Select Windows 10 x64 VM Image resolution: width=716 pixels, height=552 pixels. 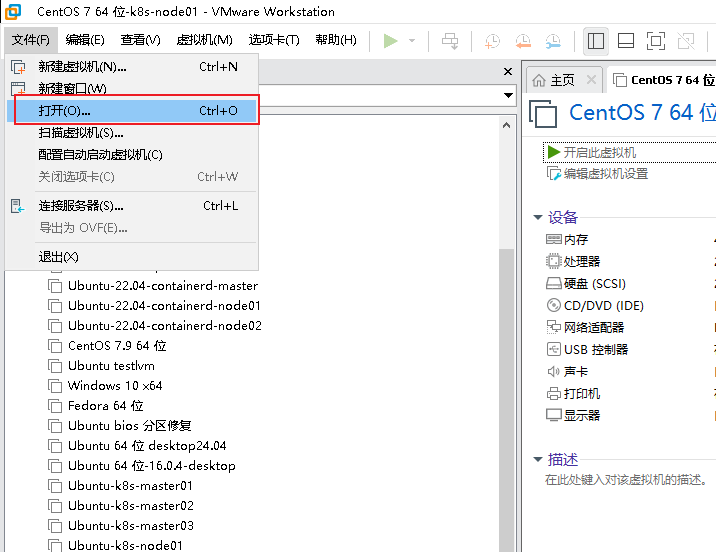105,386
